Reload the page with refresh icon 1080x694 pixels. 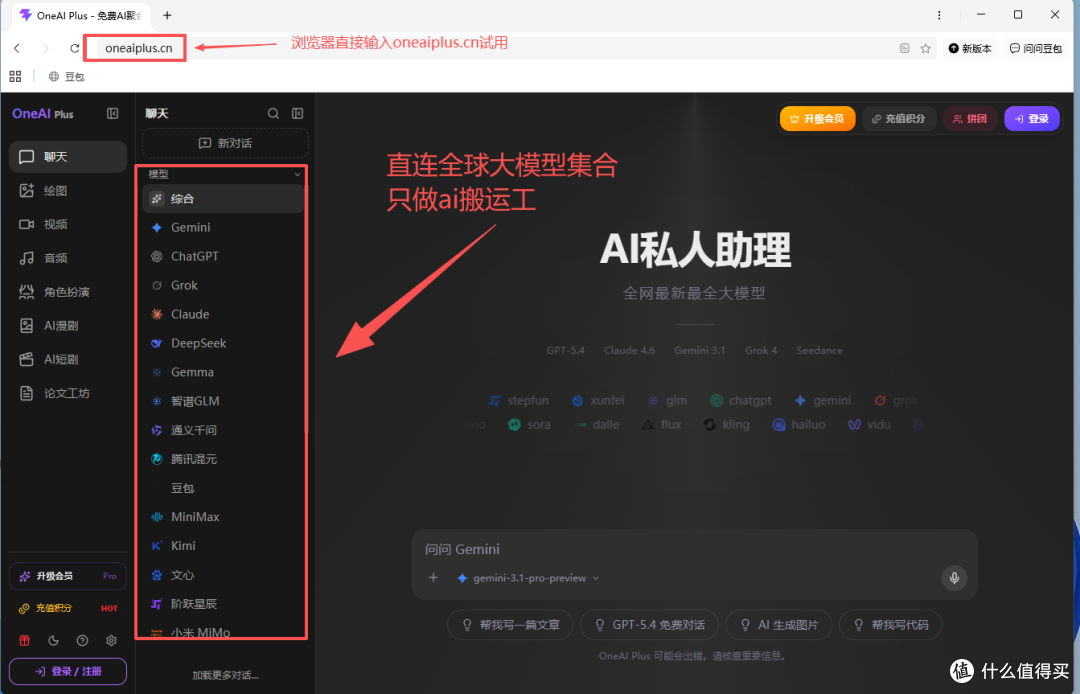[74, 48]
